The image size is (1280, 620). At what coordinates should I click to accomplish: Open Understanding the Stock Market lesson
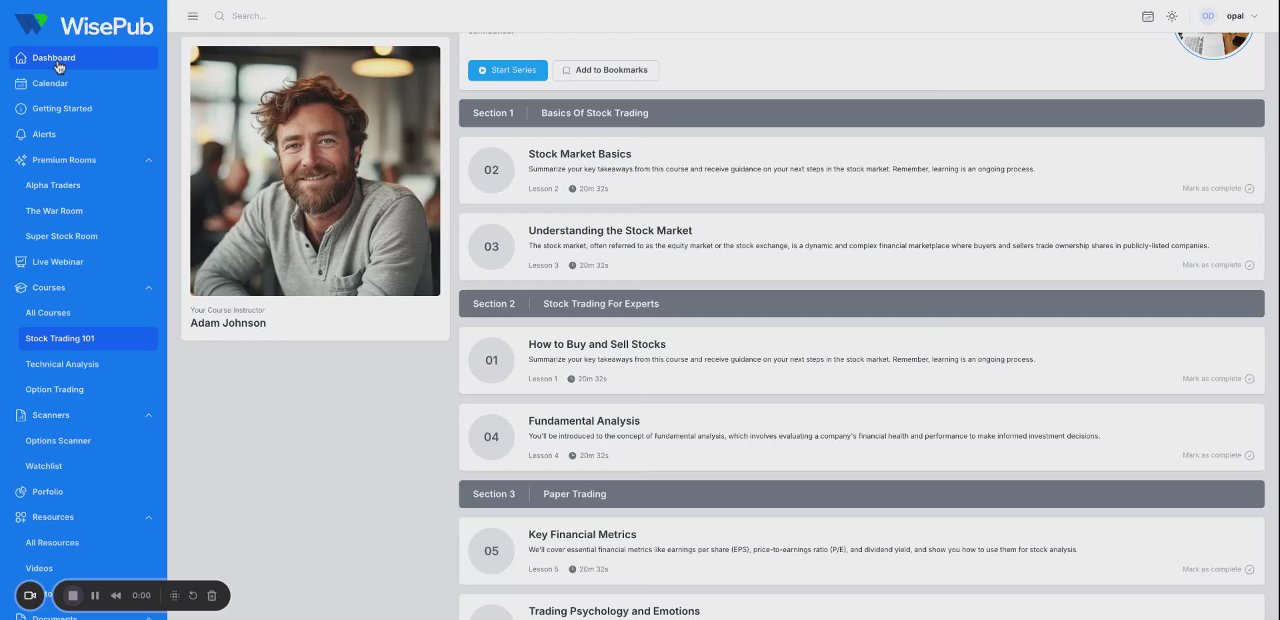pyautogui.click(x=861, y=246)
